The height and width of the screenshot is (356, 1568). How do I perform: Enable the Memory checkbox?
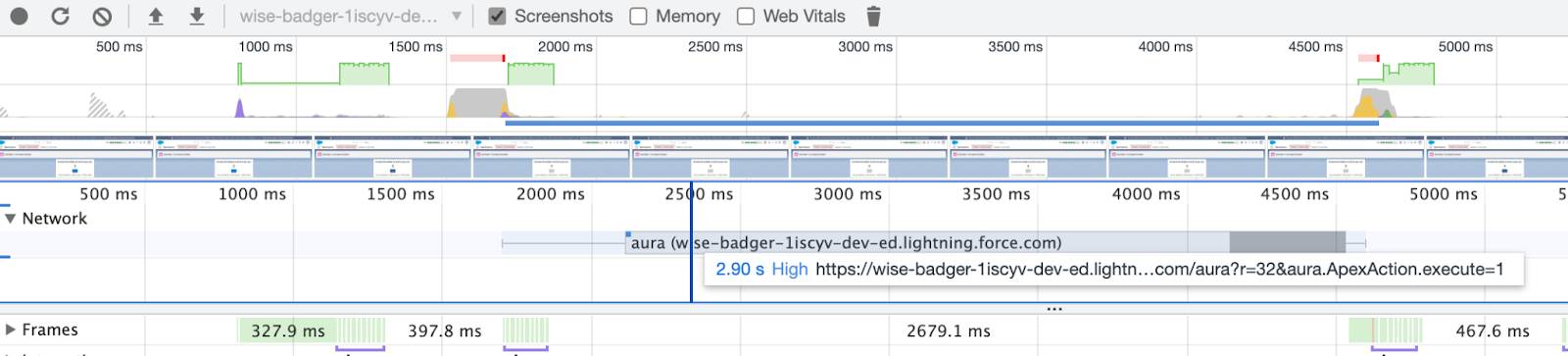pyautogui.click(x=638, y=16)
